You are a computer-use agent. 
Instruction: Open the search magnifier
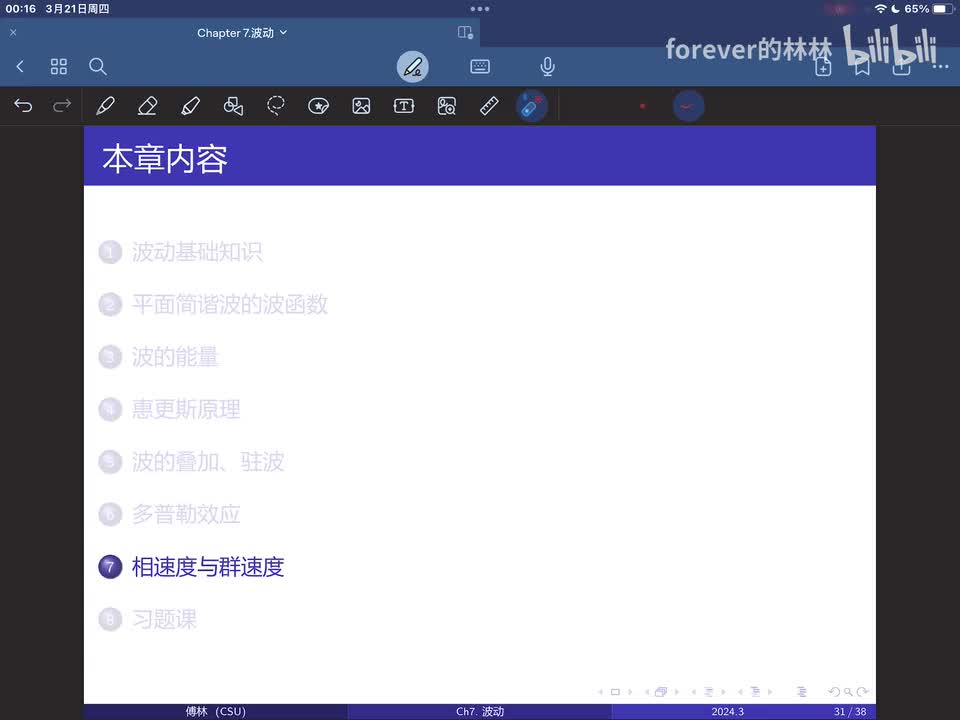[x=98, y=66]
